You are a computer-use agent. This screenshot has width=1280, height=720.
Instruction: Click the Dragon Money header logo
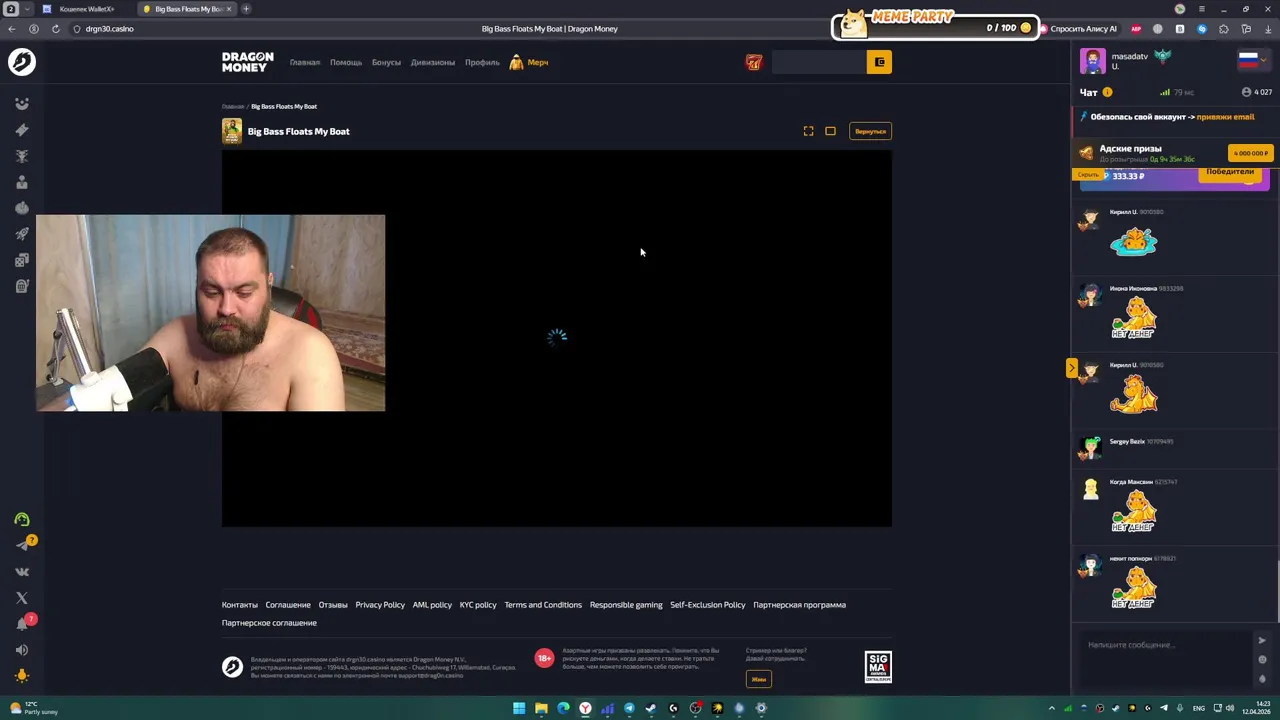click(247, 62)
